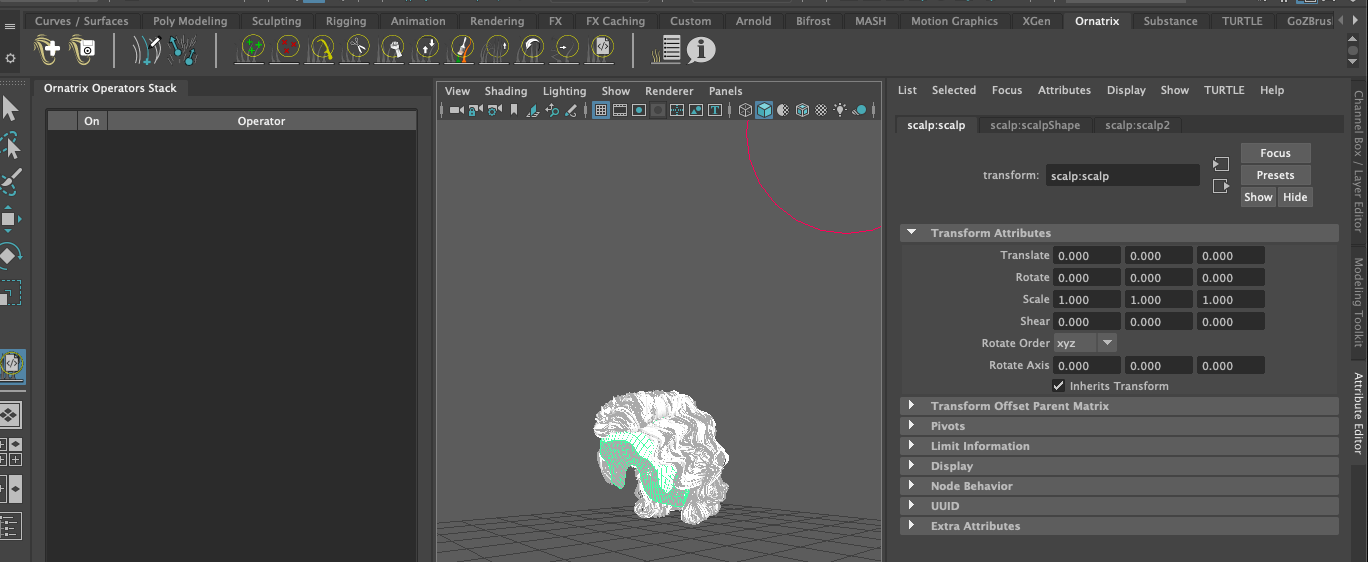Click the Translate X value field
Screen dimensions: 1368x562
(x=1086, y=256)
